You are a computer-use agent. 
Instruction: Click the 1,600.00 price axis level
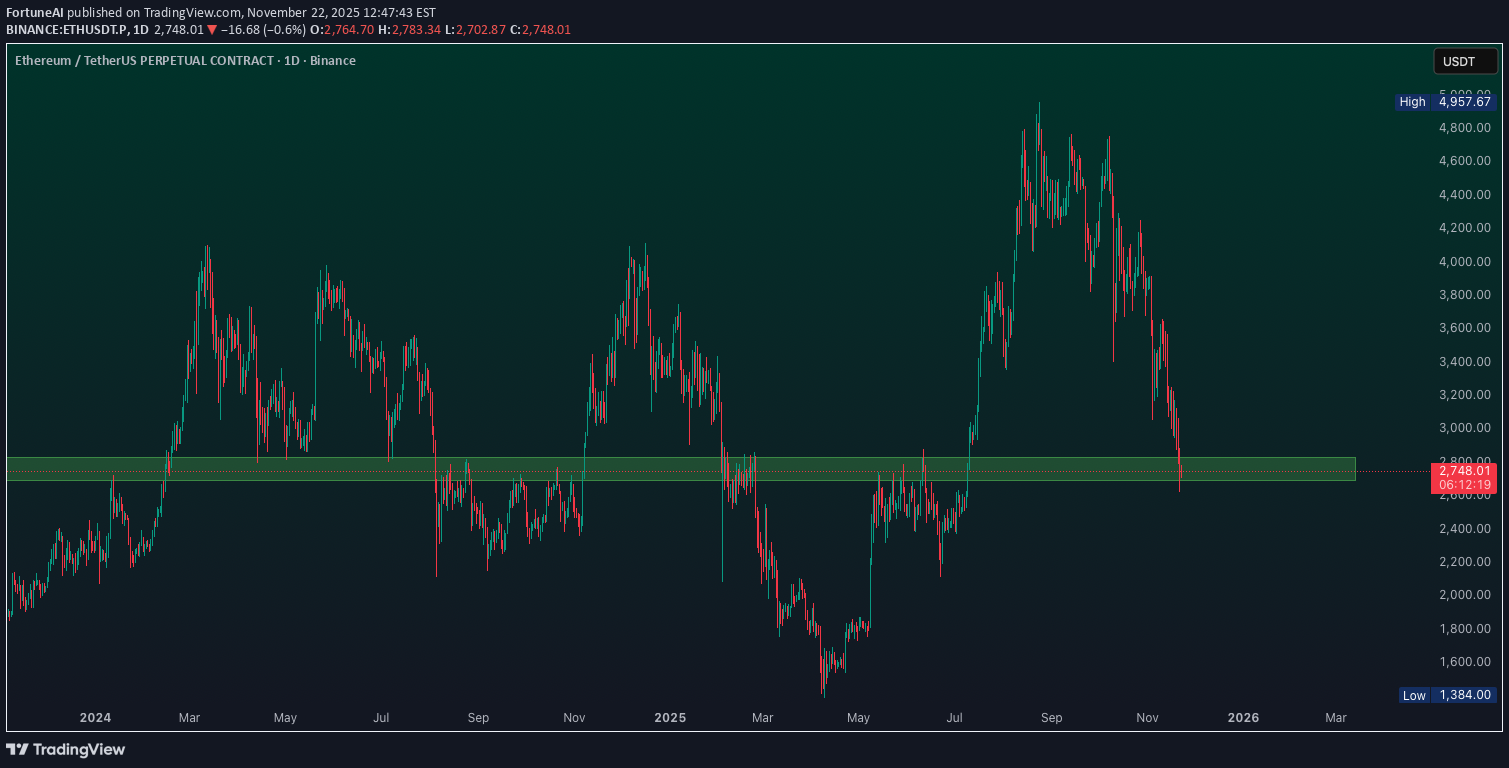[1465, 662]
